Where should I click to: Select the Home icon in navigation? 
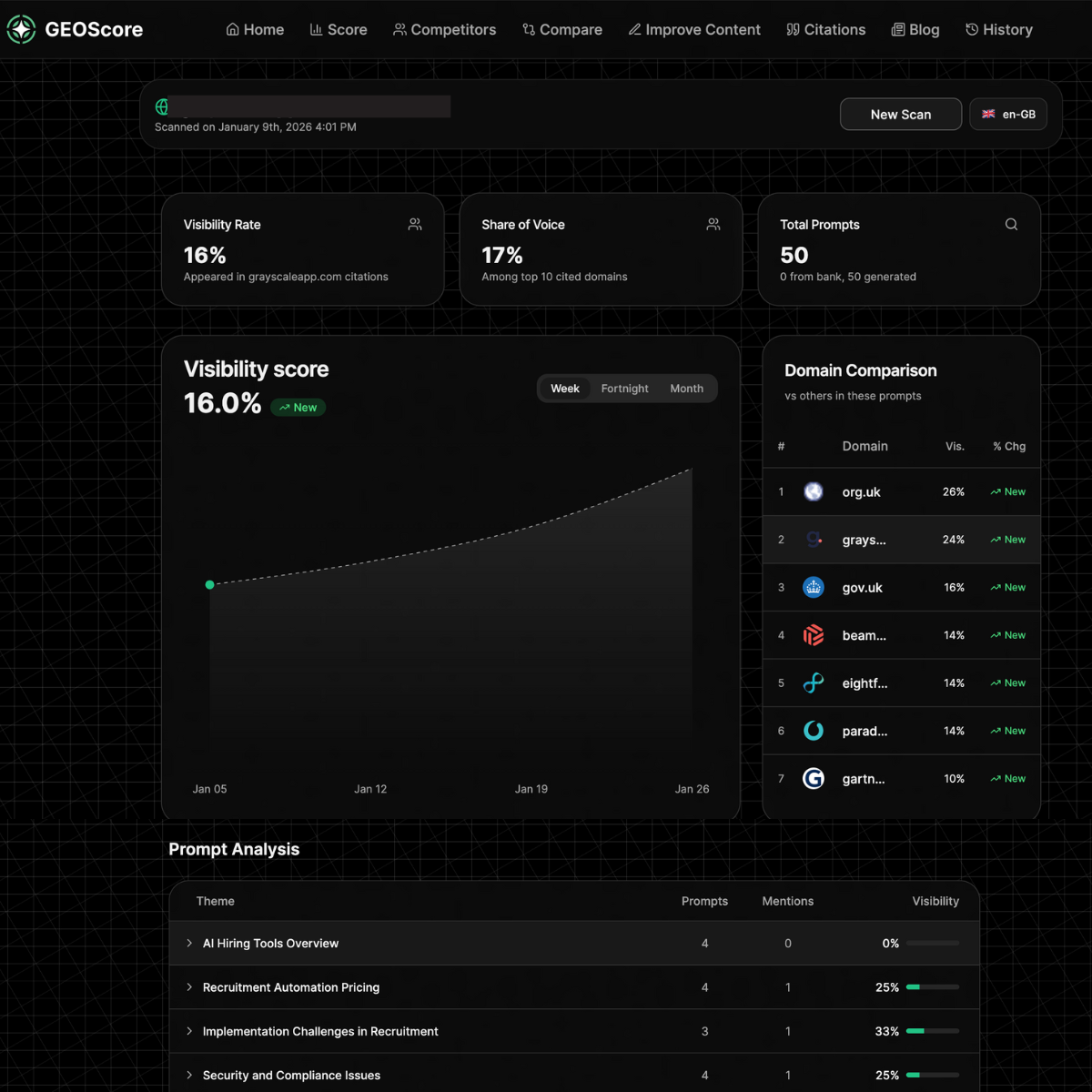232,29
